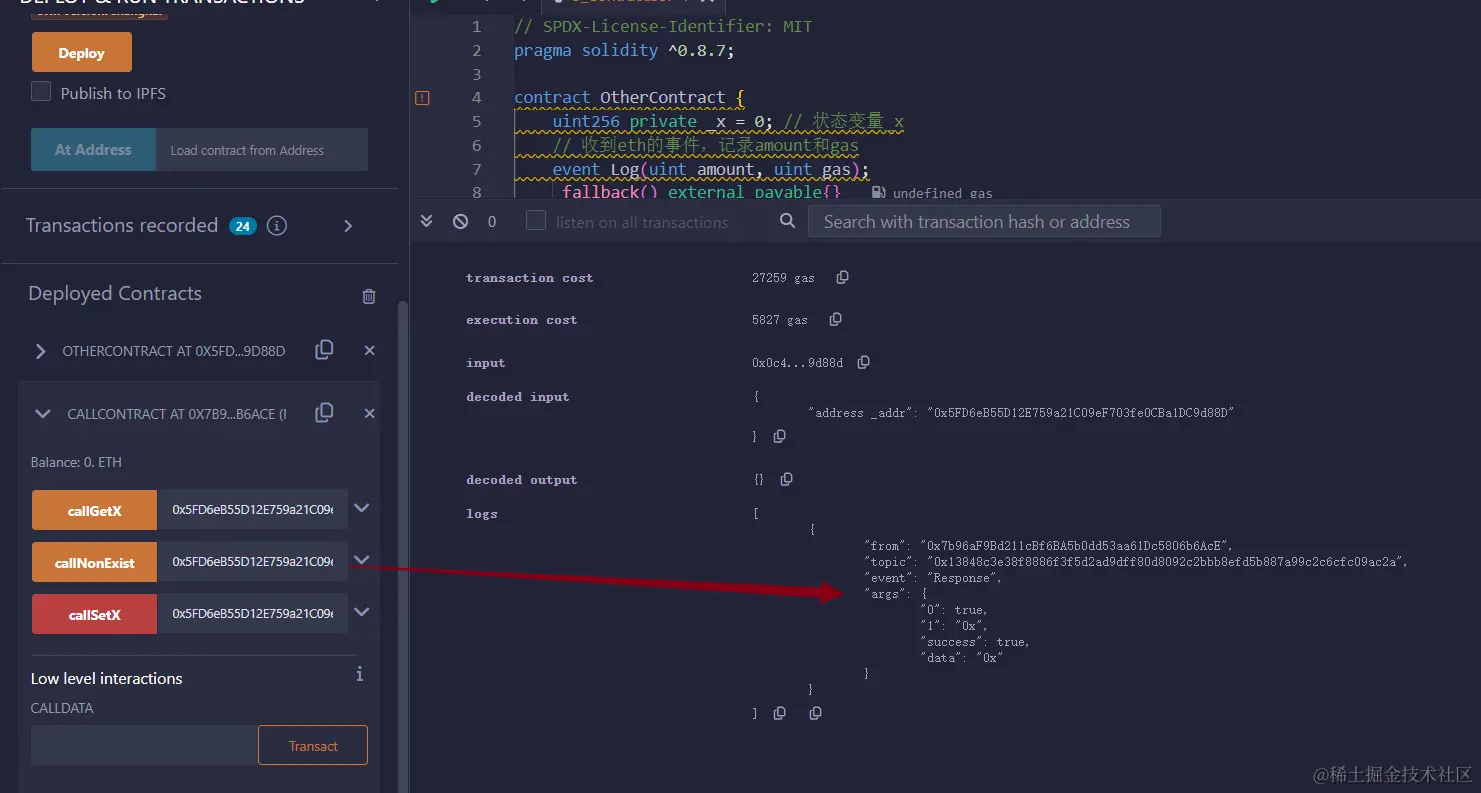Screen dimensions: 1481x793
Task: Expand the callNonExist parameter dropdown
Action: click(x=362, y=561)
